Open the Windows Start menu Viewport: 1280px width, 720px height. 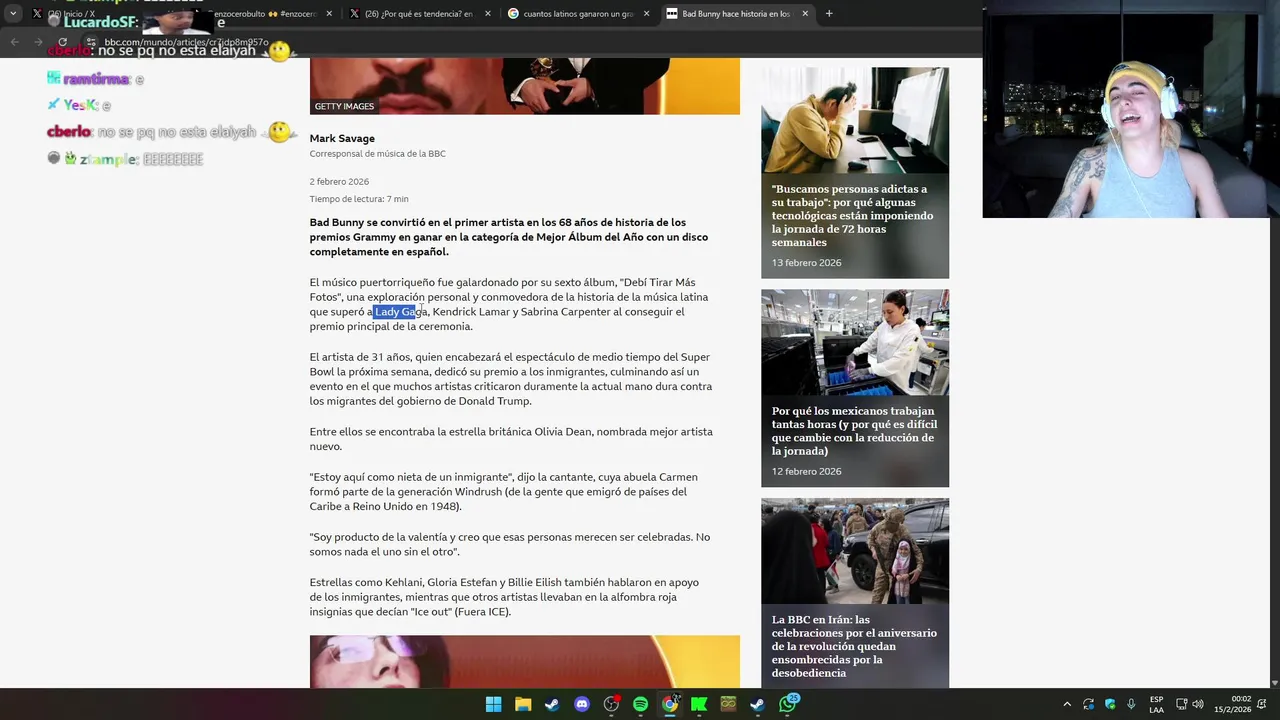493,704
